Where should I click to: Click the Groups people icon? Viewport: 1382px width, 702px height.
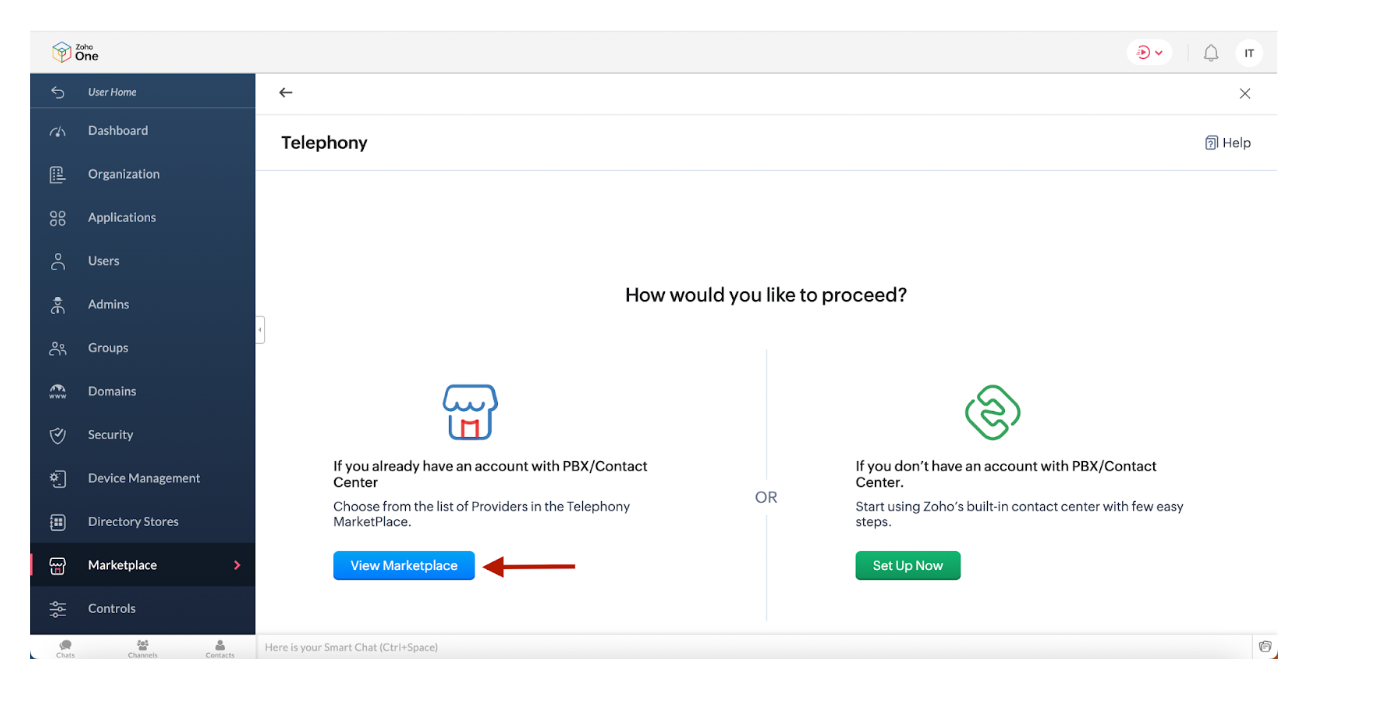58,348
